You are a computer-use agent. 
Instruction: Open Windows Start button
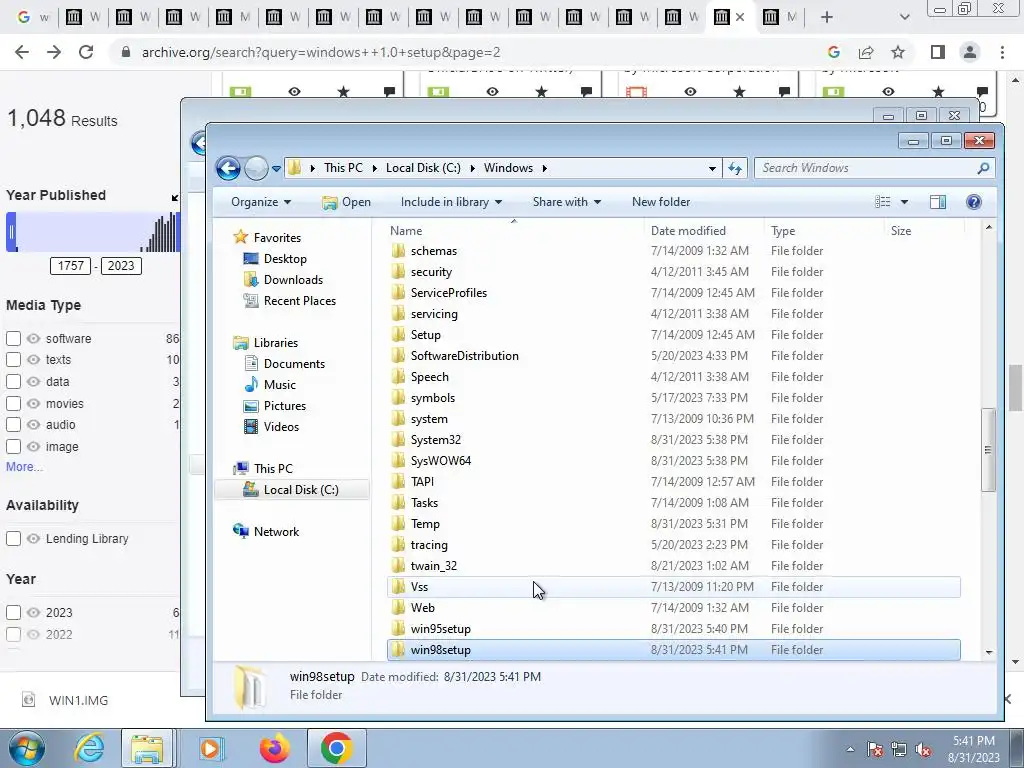tap(27, 748)
